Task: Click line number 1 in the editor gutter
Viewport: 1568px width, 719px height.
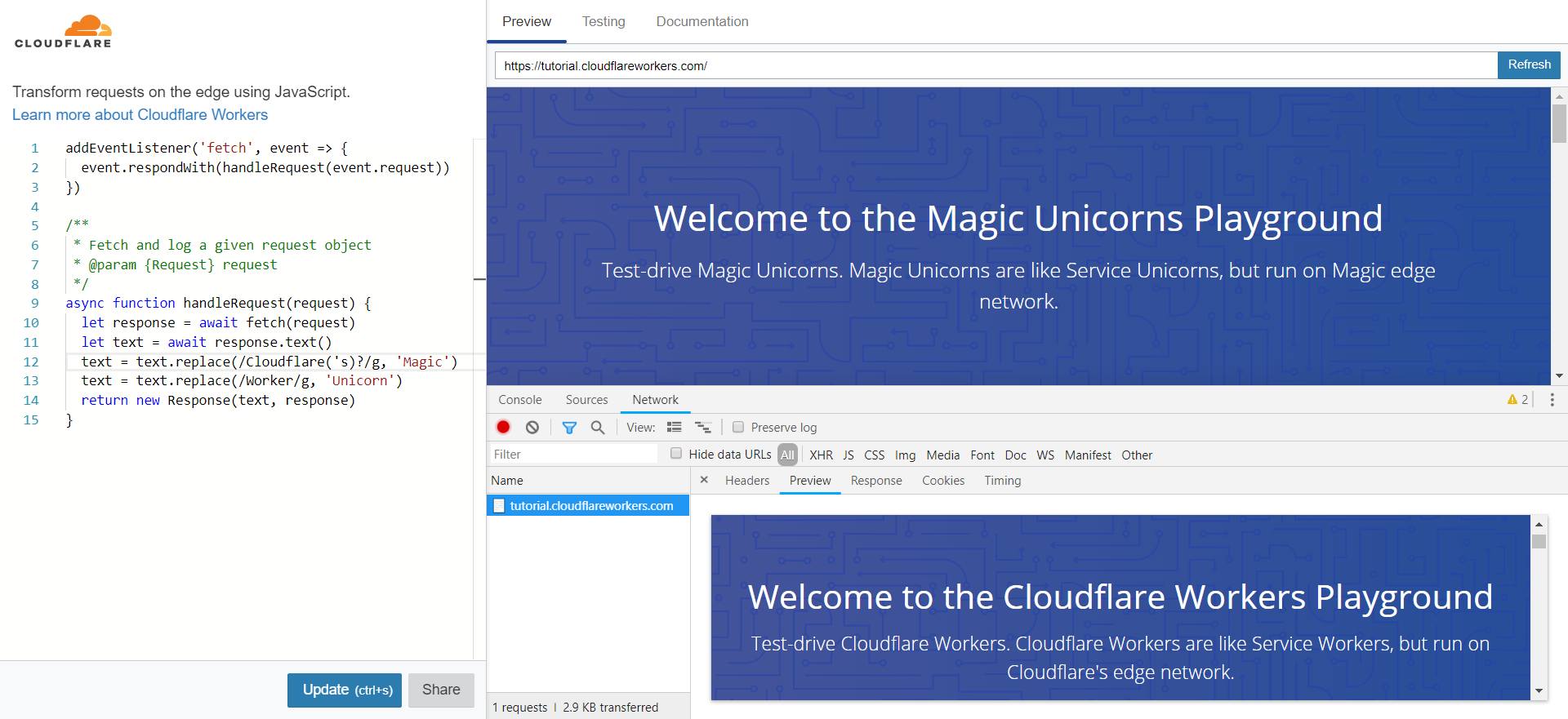Action: click(34, 149)
